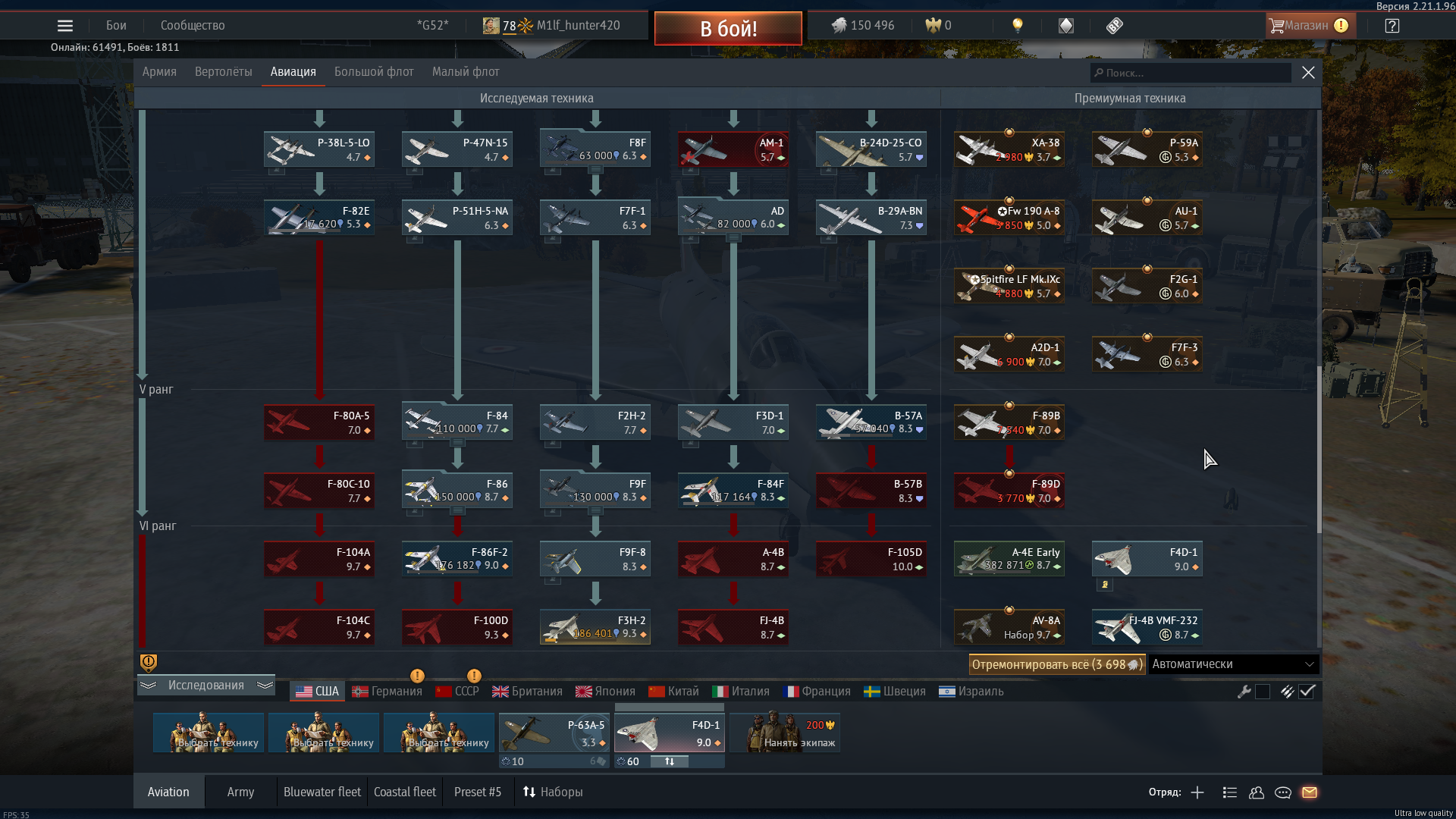The width and height of the screenshot is (1456, 819).
Task: Open the Магазин store button
Action: tap(1310, 26)
